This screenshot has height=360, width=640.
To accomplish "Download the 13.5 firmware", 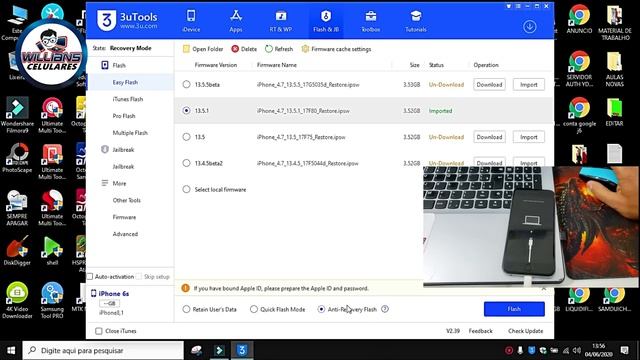I will (x=489, y=137).
